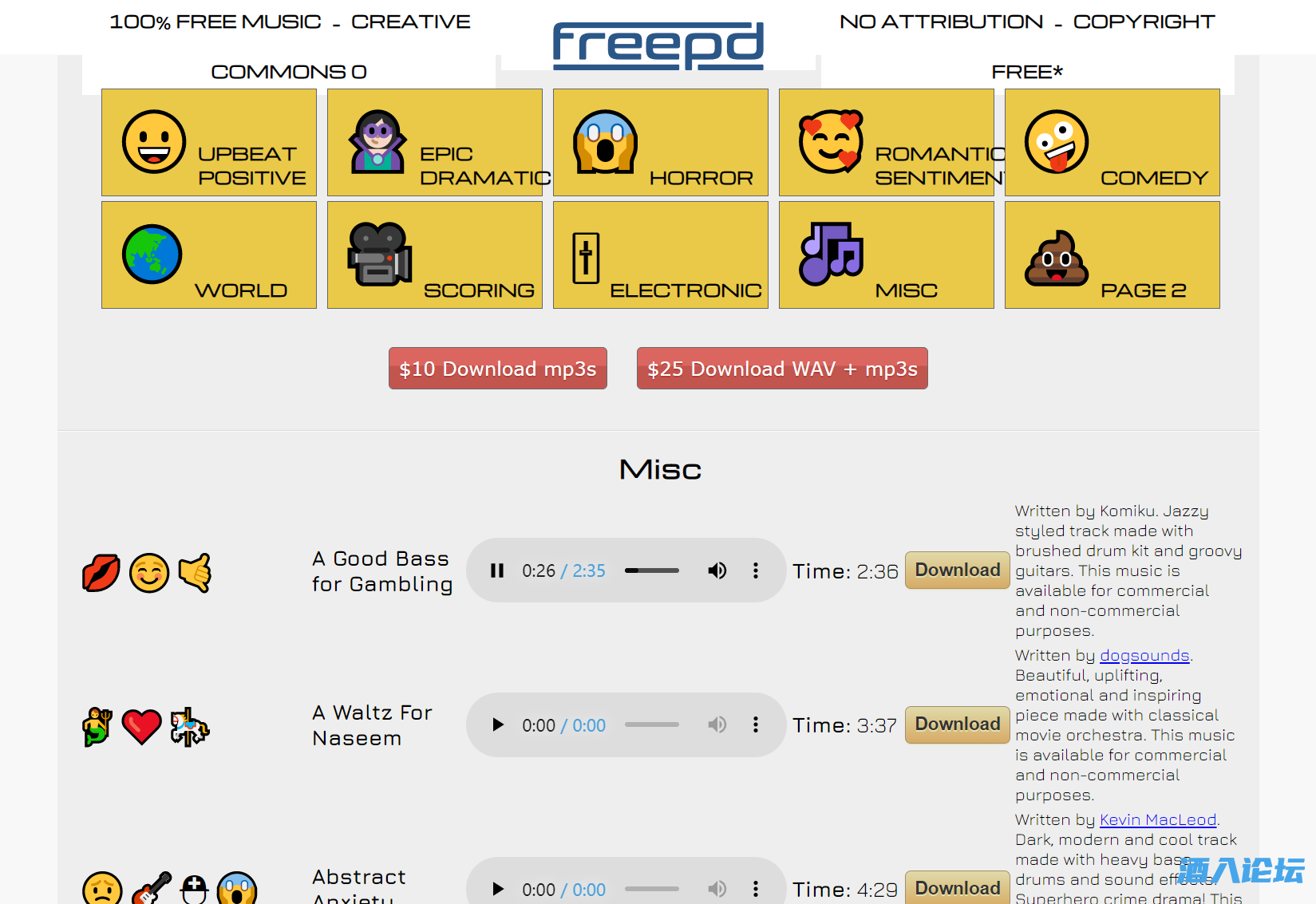Viewport: 1316px width, 904px height.
Task: Click the Time: 4:29 label
Action: pyautogui.click(x=845, y=890)
